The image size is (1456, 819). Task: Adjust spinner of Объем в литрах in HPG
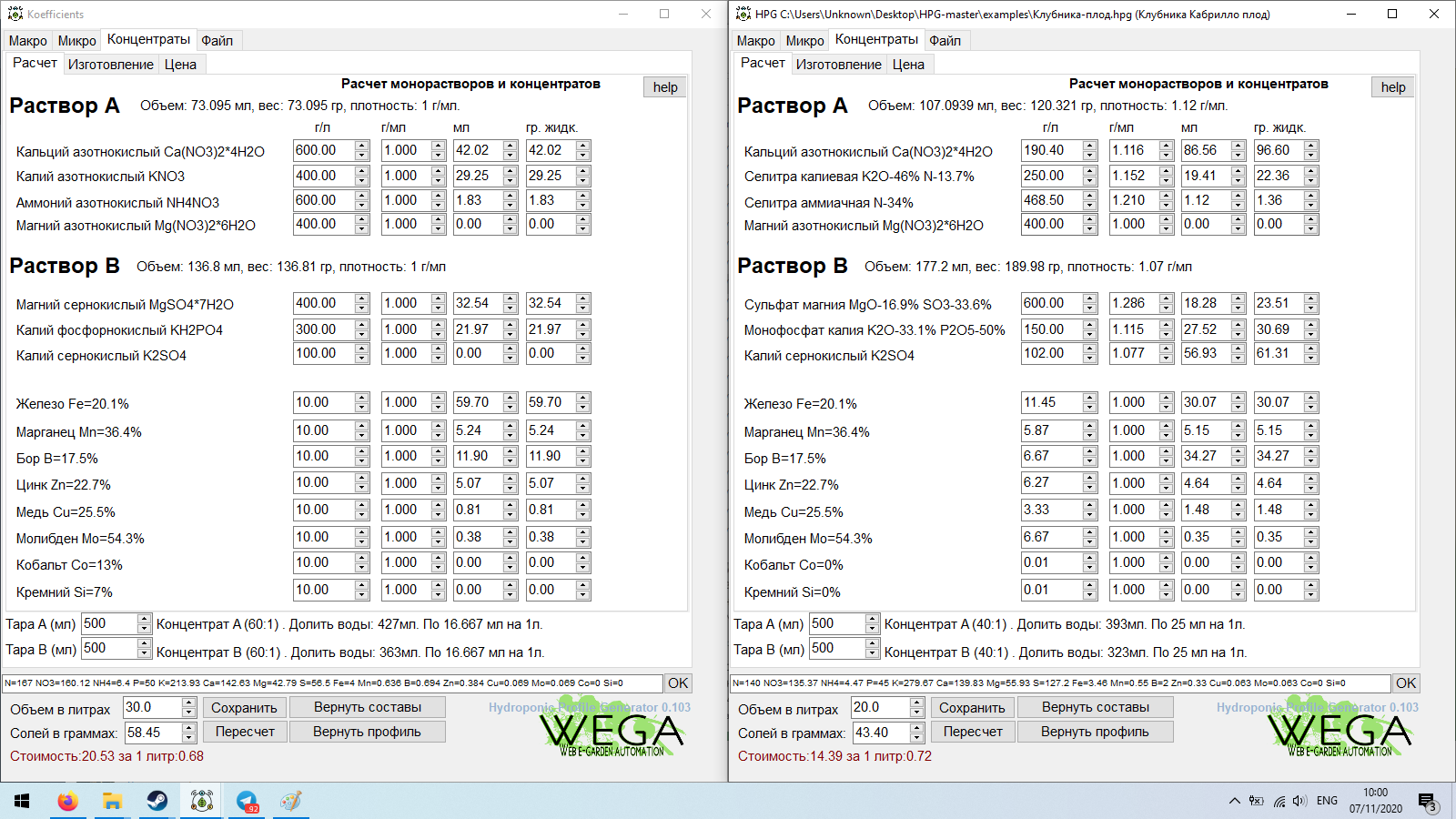pos(917,707)
